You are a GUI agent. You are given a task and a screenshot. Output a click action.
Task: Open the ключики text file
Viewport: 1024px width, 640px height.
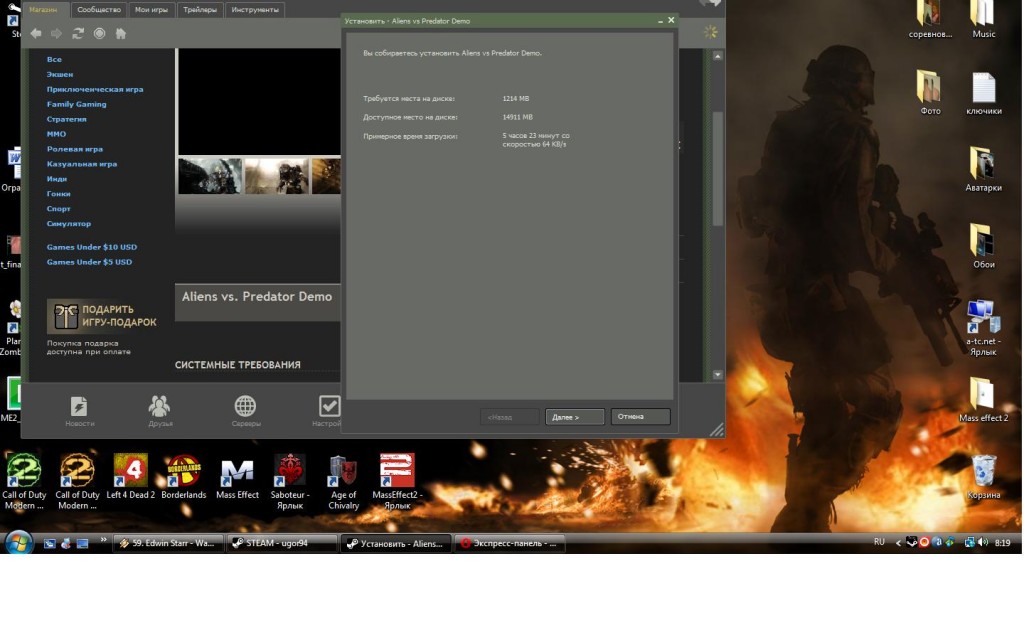tap(984, 93)
